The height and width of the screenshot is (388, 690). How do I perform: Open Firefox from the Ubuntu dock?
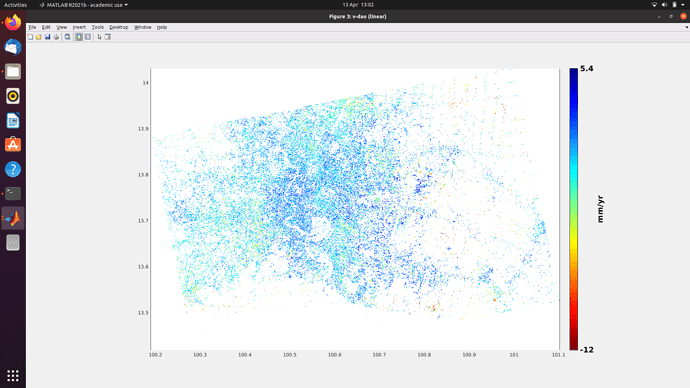(x=13, y=22)
